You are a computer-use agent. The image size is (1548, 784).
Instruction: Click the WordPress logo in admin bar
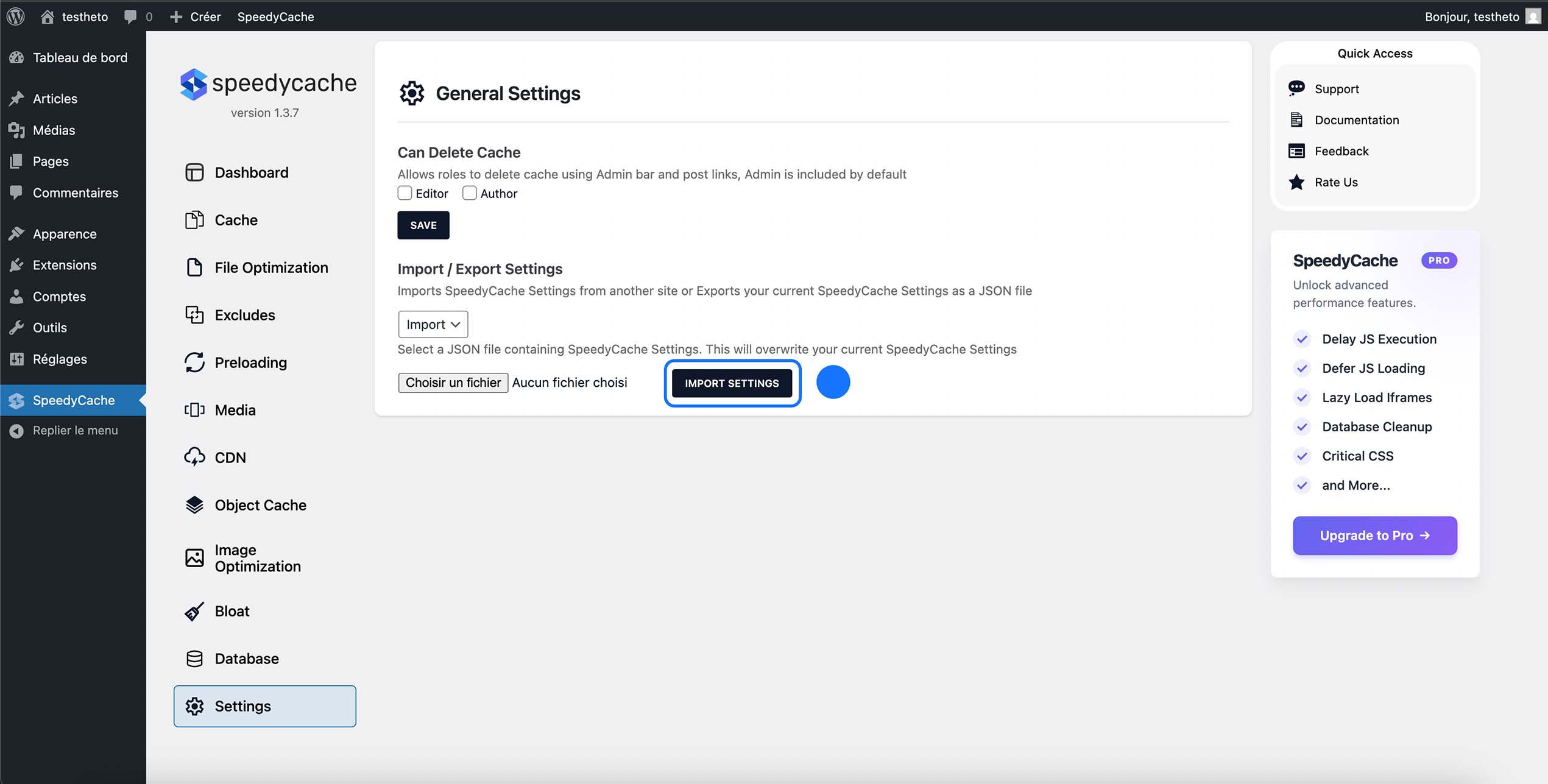click(x=15, y=16)
